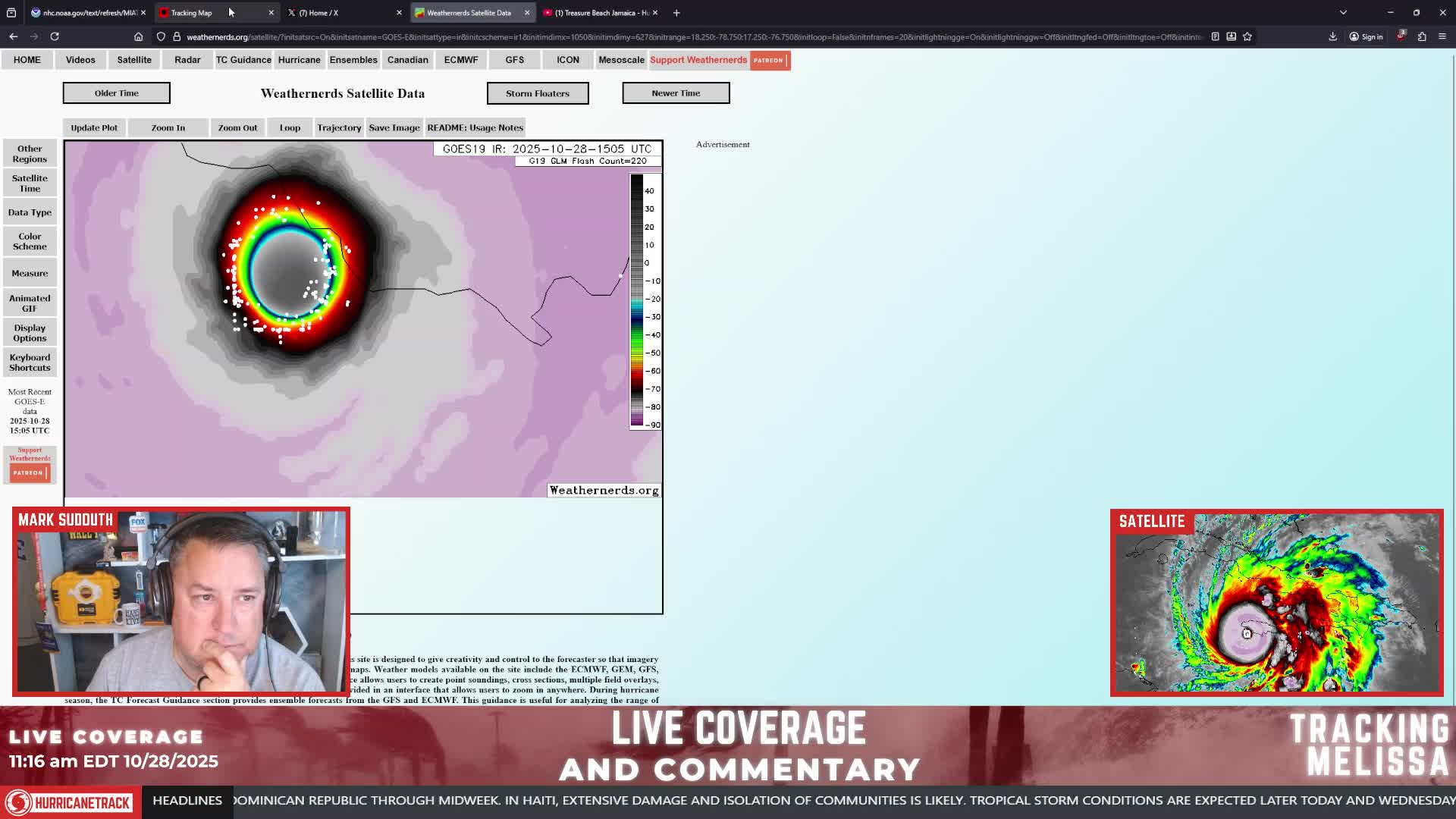
Task: Open the downloads arrow icon
Action: click(1332, 36)
